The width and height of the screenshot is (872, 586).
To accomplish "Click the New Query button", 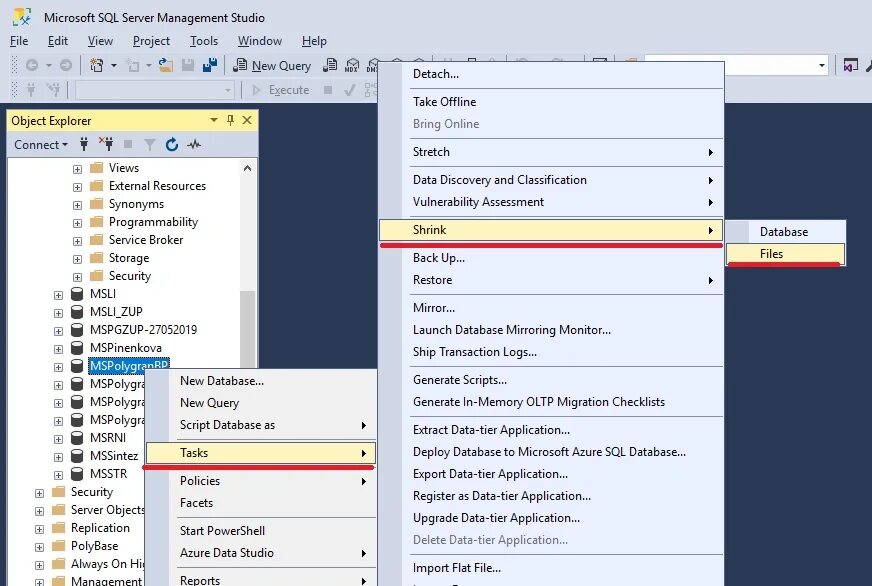I will pyautogui.click(x=272, y=66).
